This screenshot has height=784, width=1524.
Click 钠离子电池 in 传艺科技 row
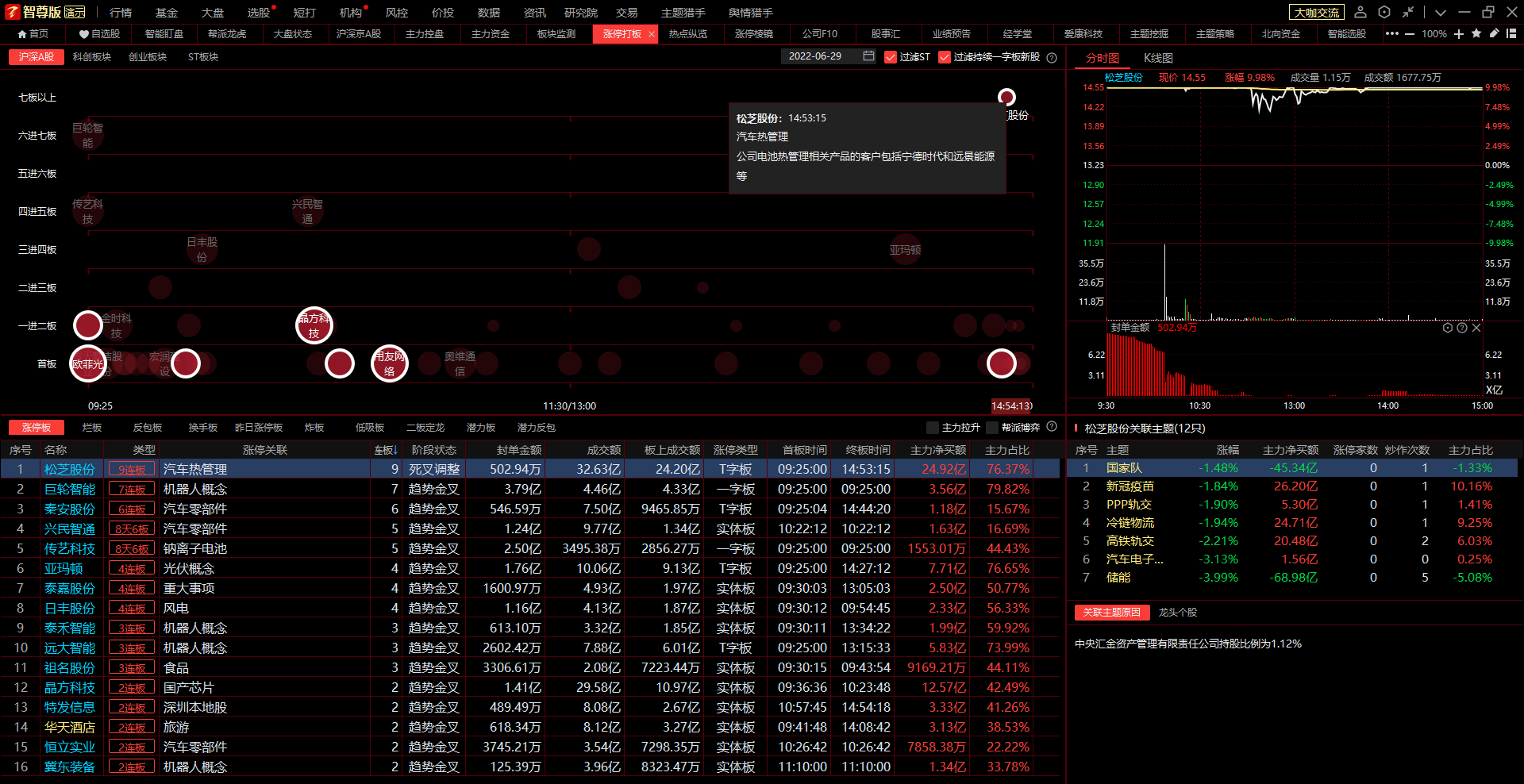(195, 548)
